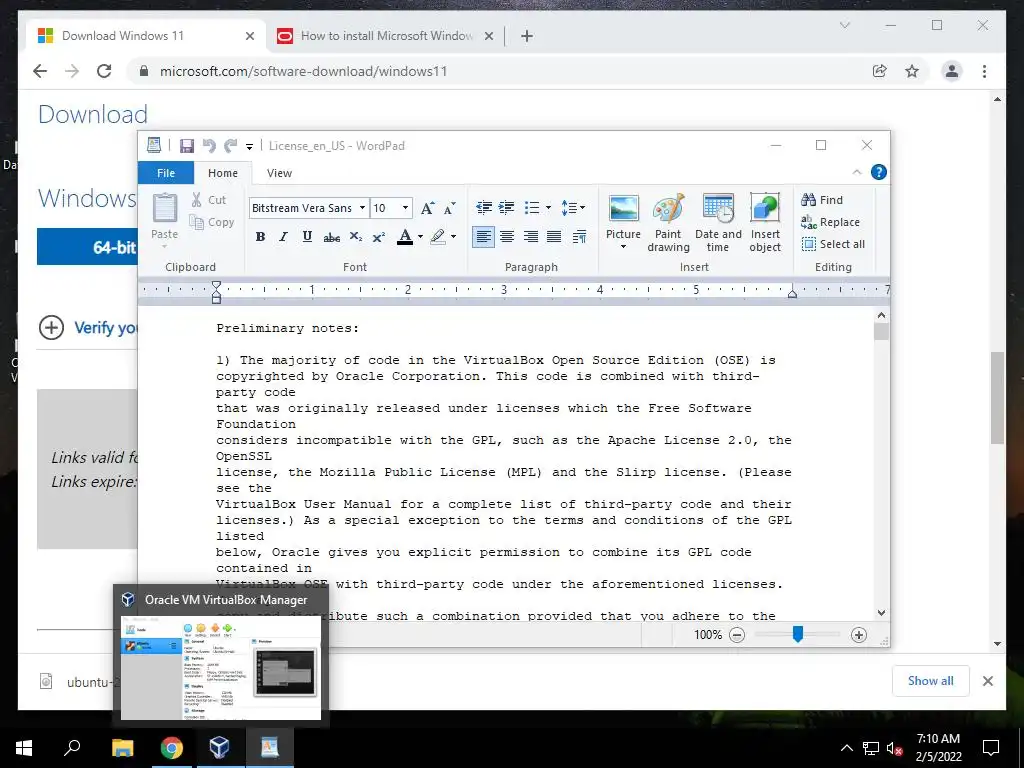Apply the current text color with the A button
This screenshot has width=1024, height=768.
point(405,236)
